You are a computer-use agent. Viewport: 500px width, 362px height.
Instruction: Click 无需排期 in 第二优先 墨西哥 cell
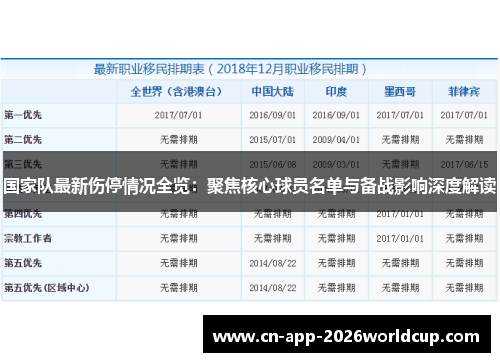coord(400,139)
